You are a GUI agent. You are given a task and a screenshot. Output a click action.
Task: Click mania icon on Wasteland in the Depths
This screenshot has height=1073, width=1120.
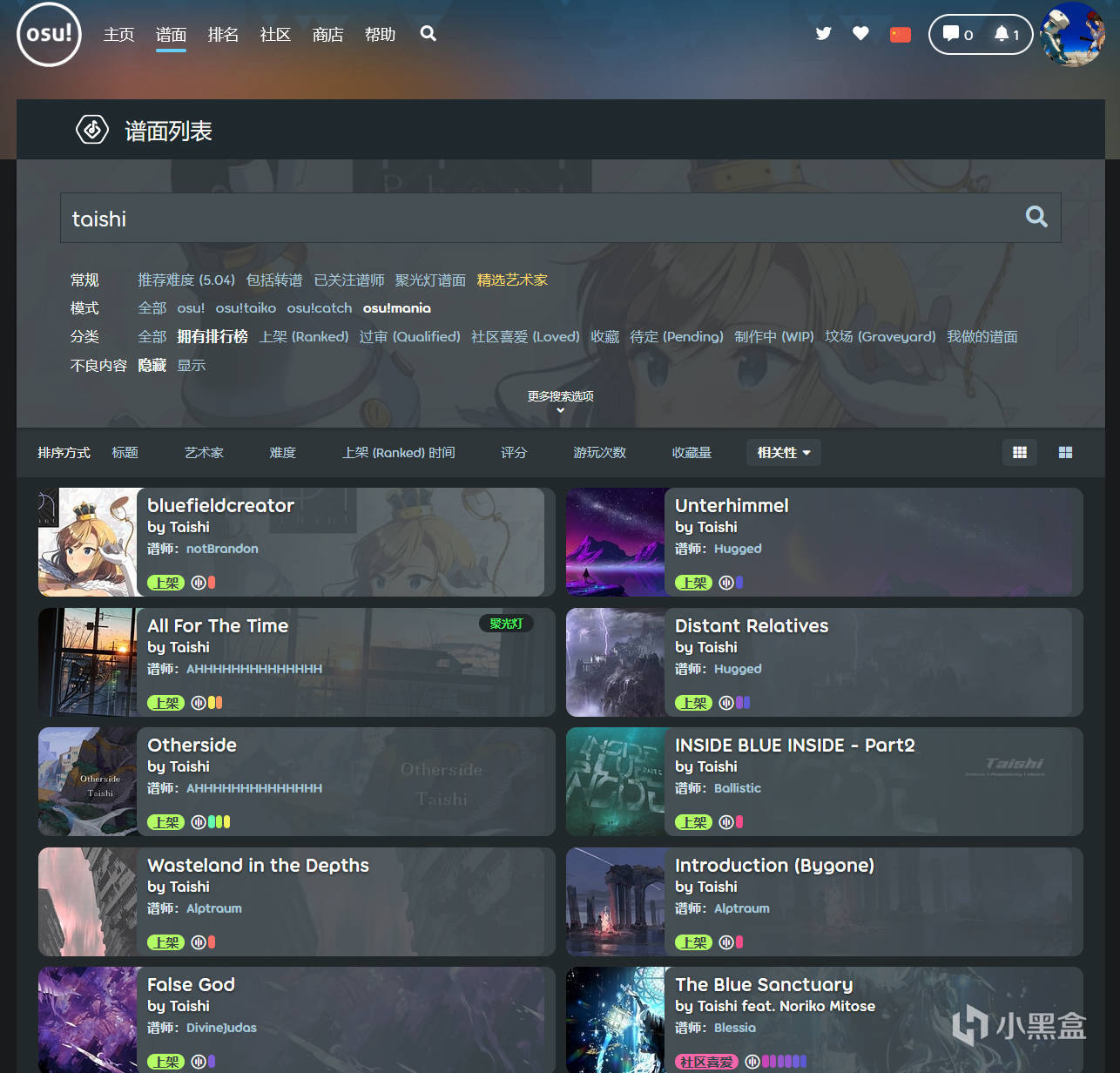point(199,942)
